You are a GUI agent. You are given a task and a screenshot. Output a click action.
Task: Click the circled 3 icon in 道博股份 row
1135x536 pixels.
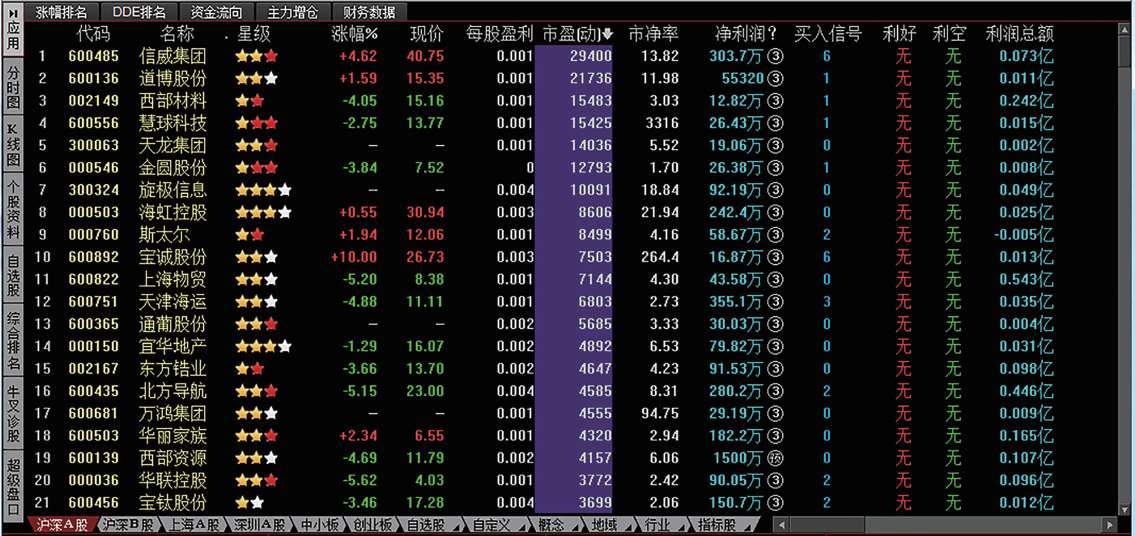[x=775, y=78]
